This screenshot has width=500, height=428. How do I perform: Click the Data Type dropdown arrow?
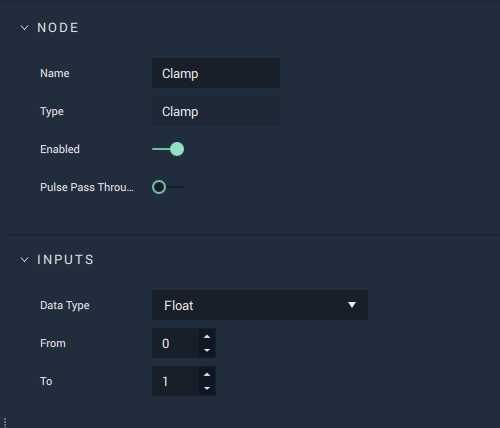[352, 305]
